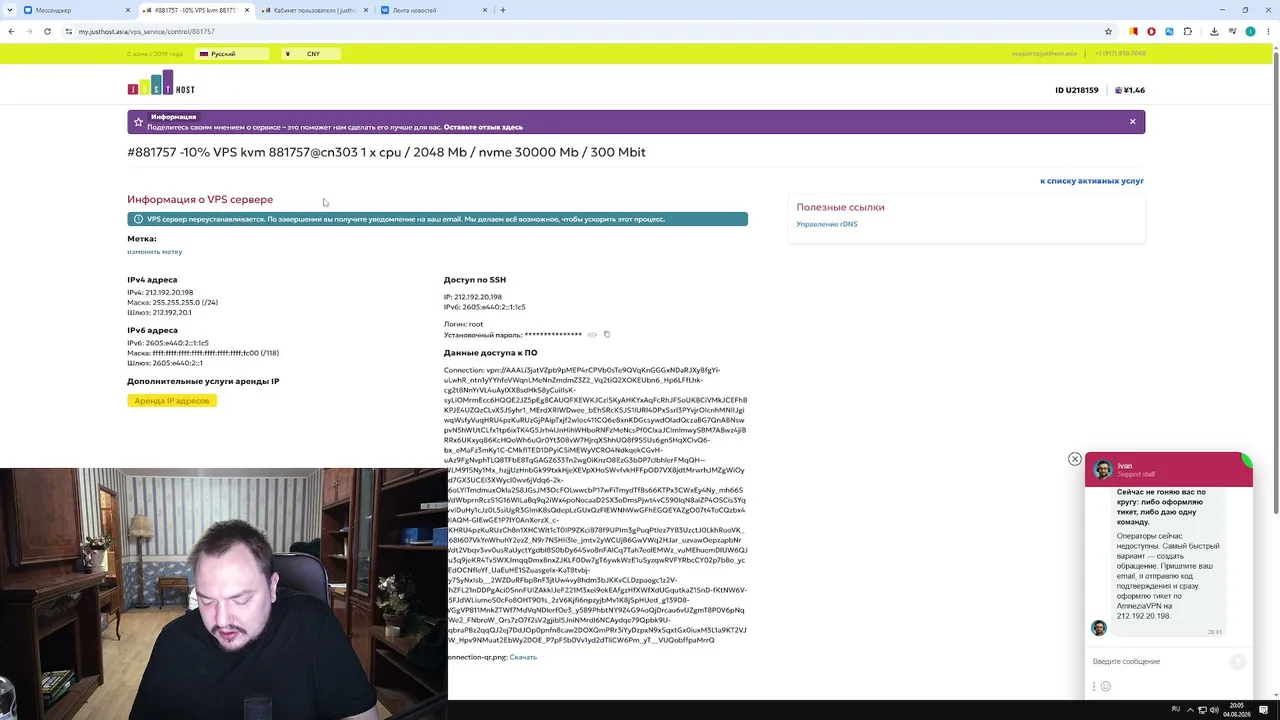Go to к списку активных услуг
The width and height of the screenshot is (1280, 720).
coord(1092,181)
